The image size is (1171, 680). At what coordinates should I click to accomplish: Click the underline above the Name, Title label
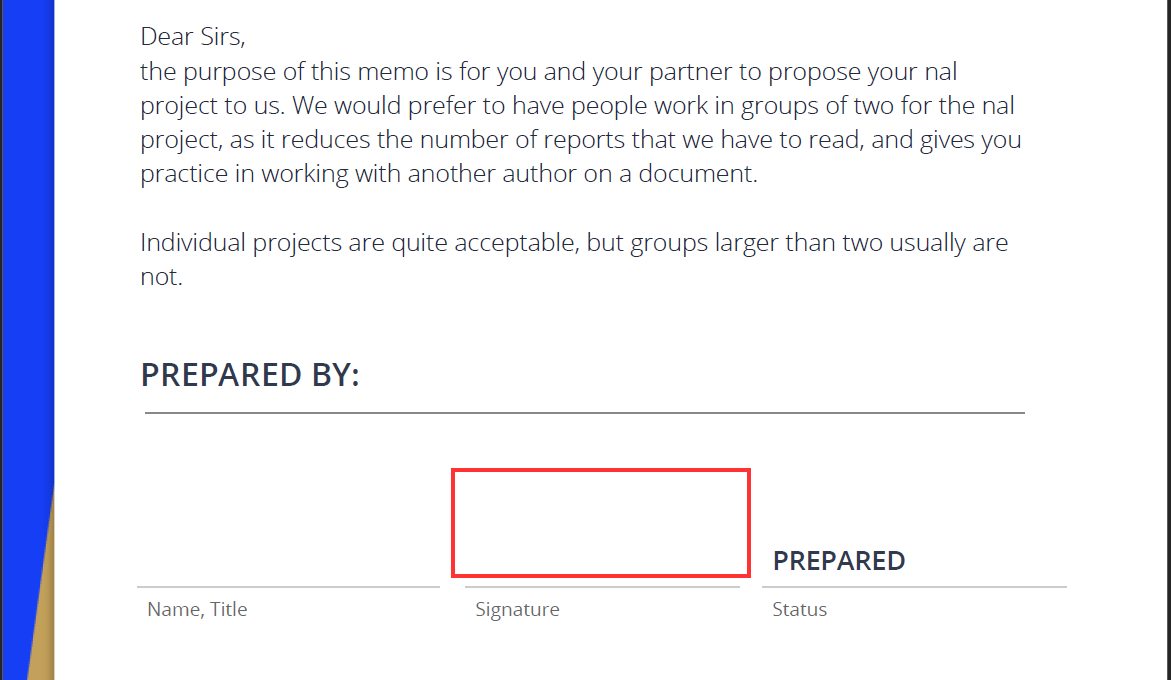[288, 587]
